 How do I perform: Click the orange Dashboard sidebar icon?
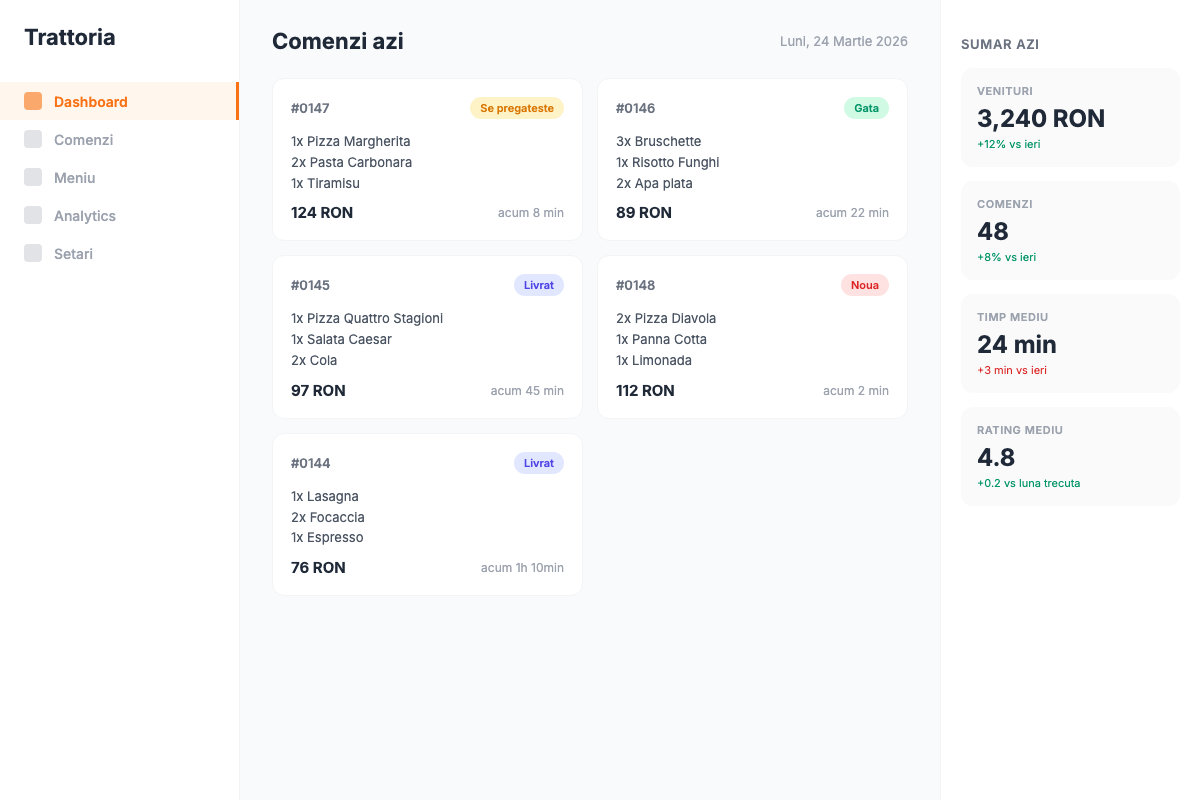(x=33, y=101)
